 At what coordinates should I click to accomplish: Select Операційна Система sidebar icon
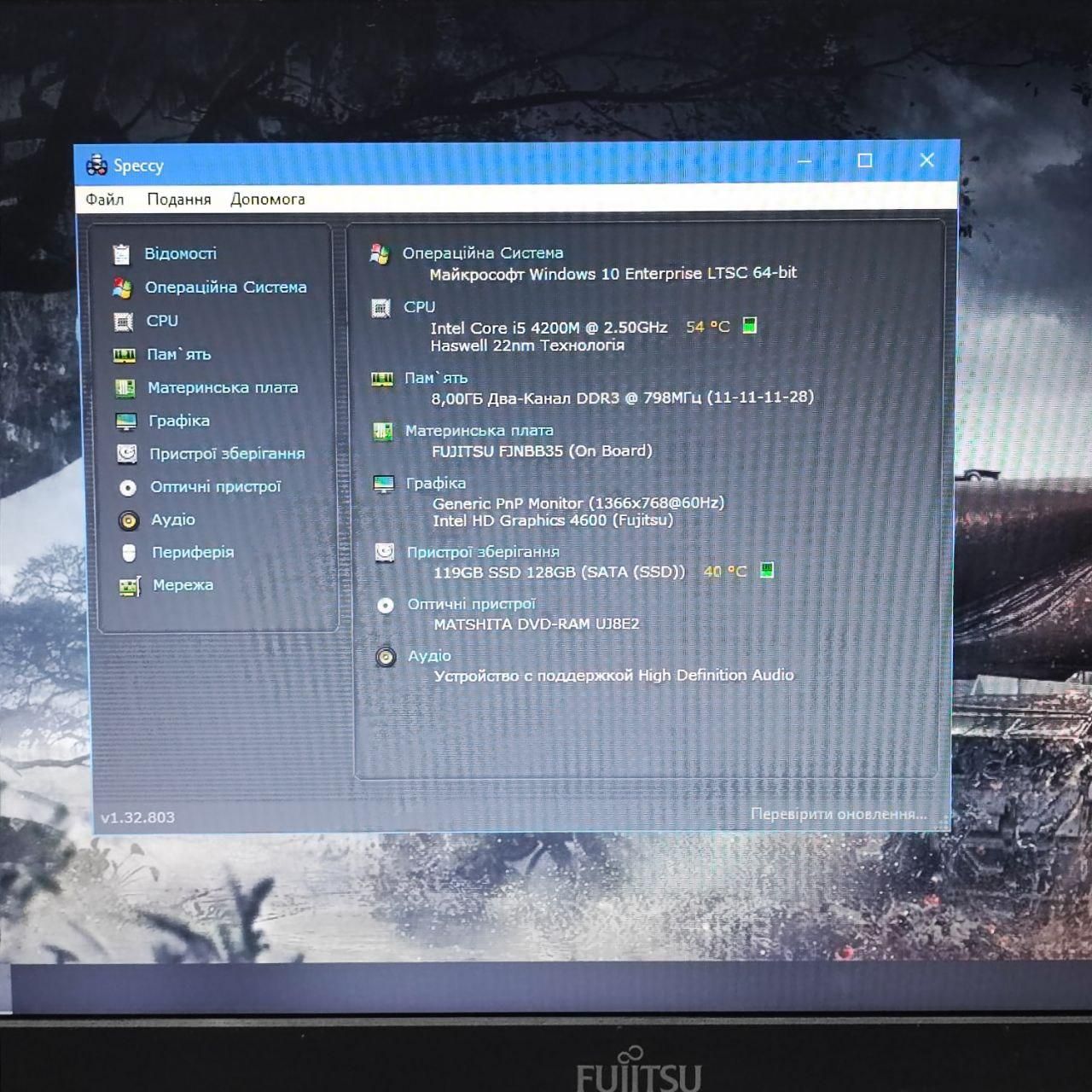pyautogui.click(x=122, y=288)
